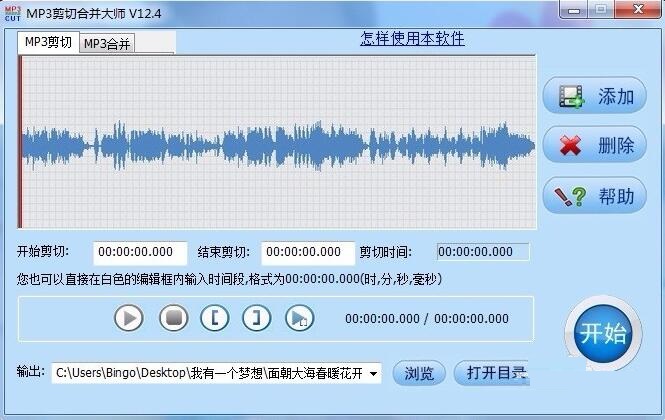Screen dimensions: 665x420
Task: Set cut end point with right bracket button
Action: click(x=257, y=318)
